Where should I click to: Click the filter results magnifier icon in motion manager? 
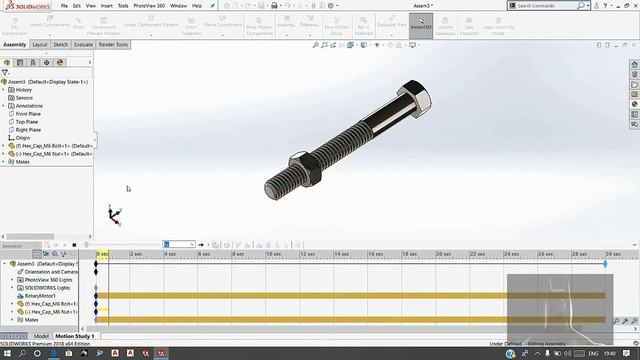[x=55, y=254]
